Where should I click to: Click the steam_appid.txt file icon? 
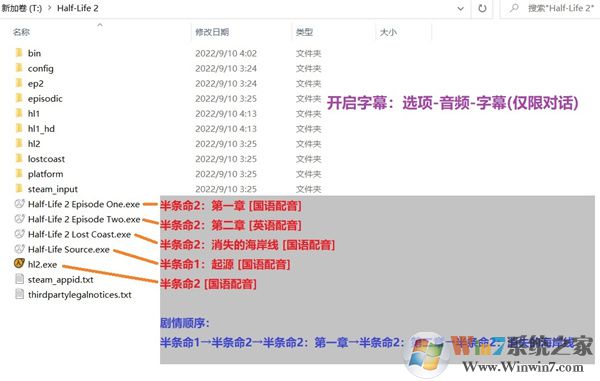19,279
